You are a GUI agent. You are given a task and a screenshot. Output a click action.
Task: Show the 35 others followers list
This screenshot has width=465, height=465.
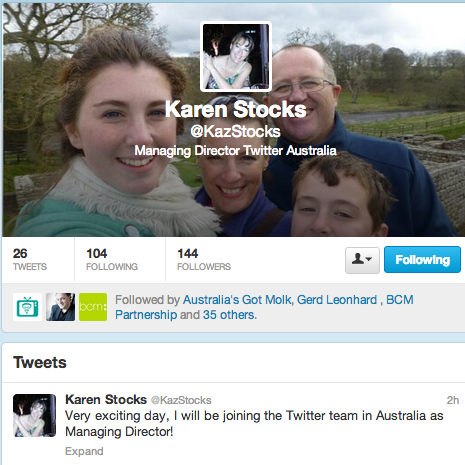coord(230,315)
